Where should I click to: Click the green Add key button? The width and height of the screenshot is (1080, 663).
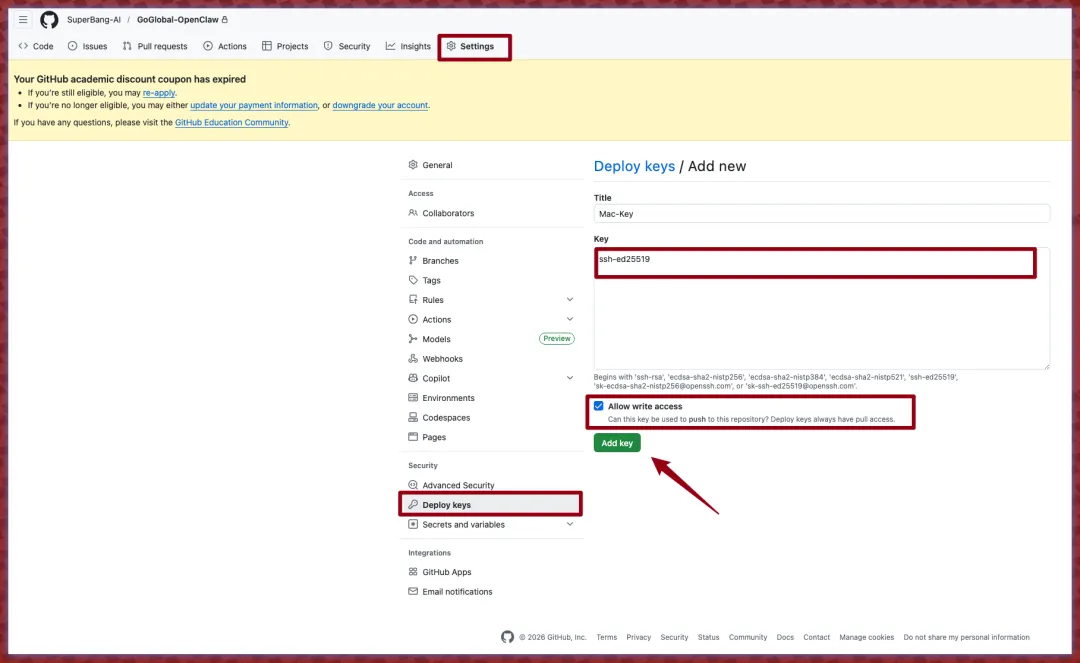point(617,443)
